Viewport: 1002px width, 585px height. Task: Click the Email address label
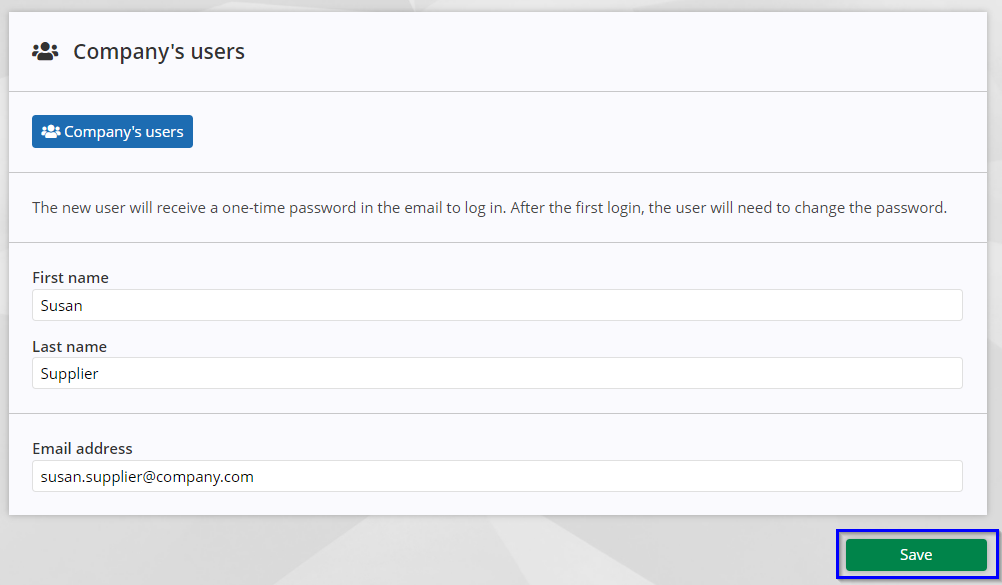[82, 449]
